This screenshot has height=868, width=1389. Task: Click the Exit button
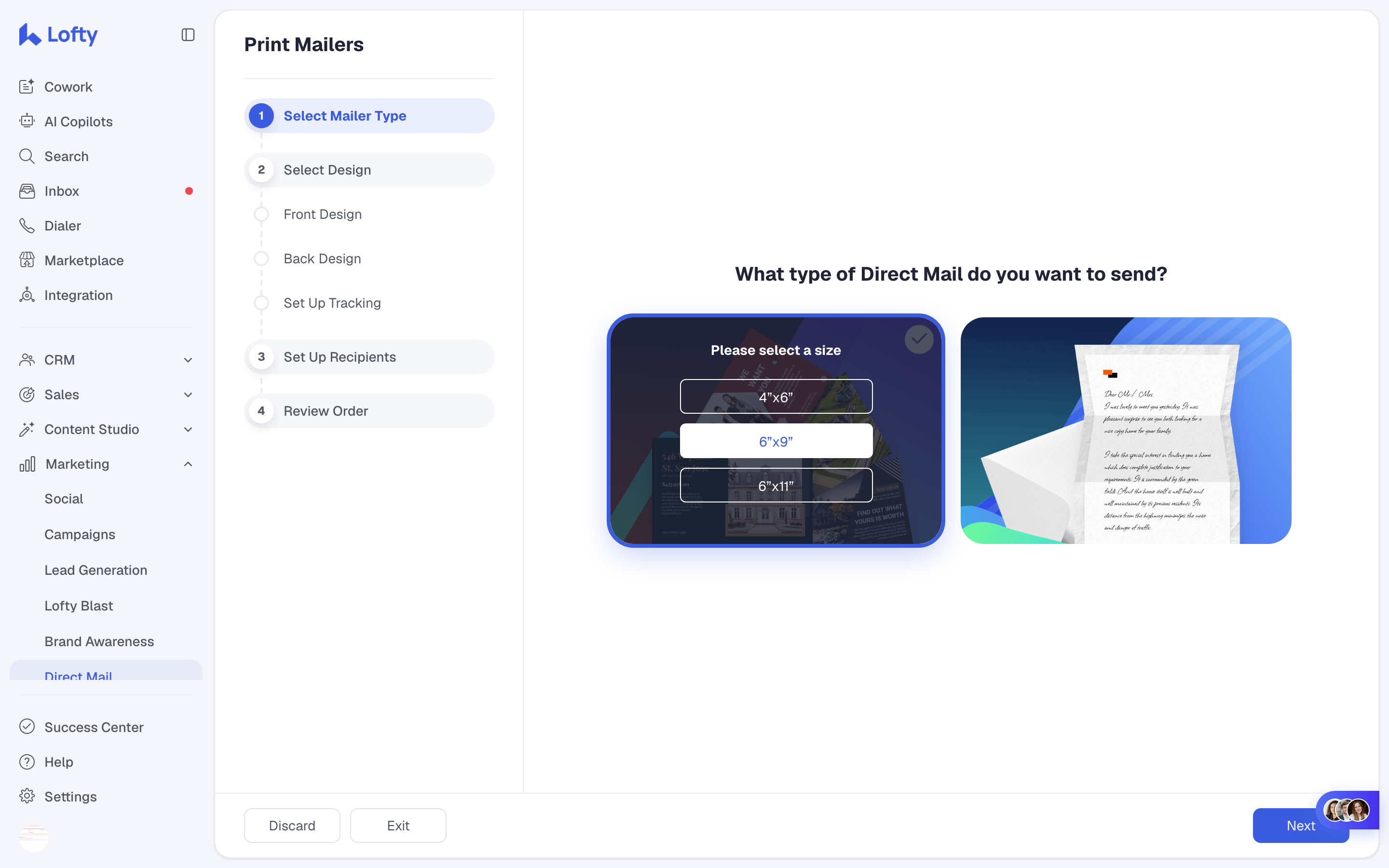click(398, 826)
